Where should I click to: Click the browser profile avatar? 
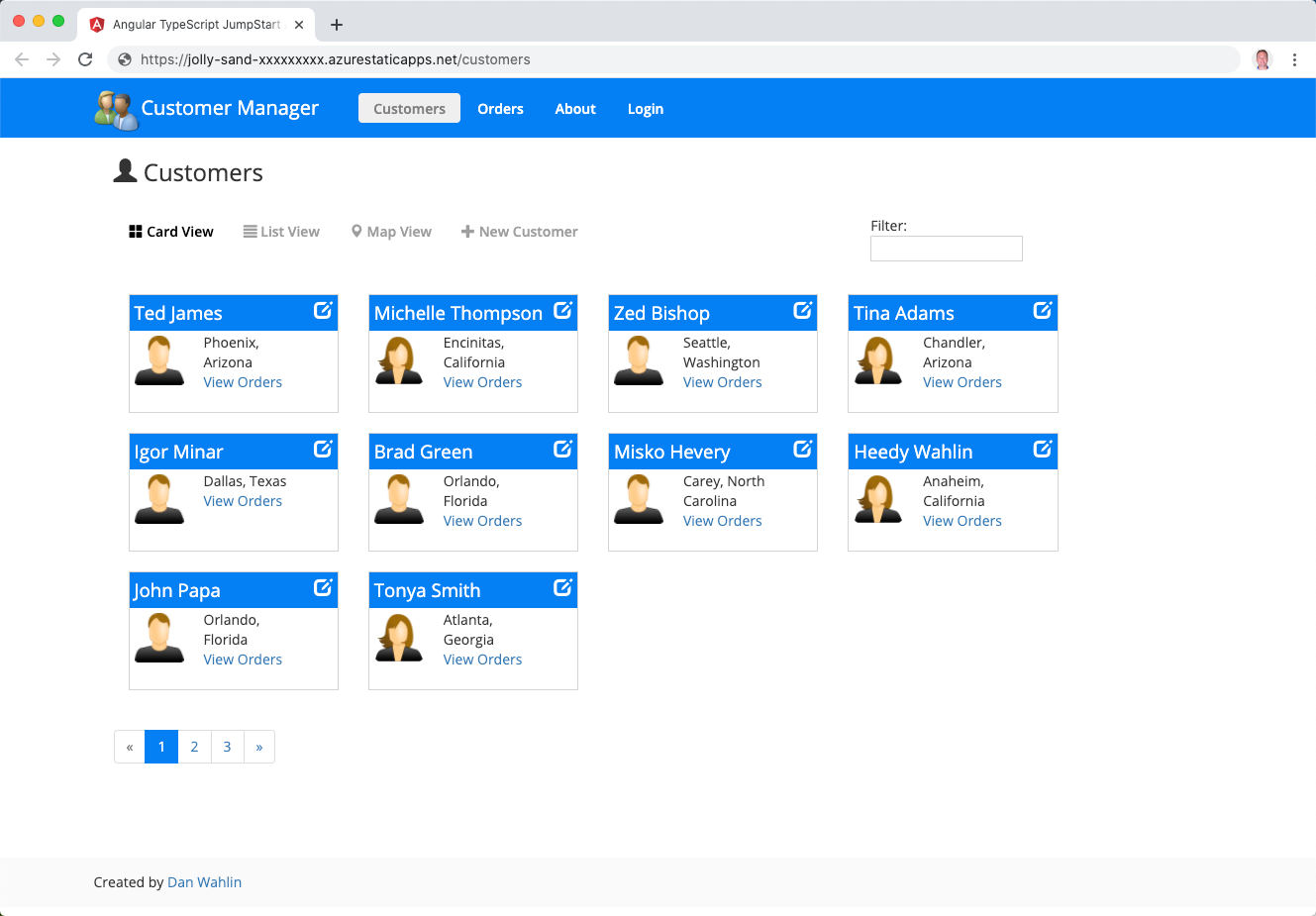[1263, 59]
